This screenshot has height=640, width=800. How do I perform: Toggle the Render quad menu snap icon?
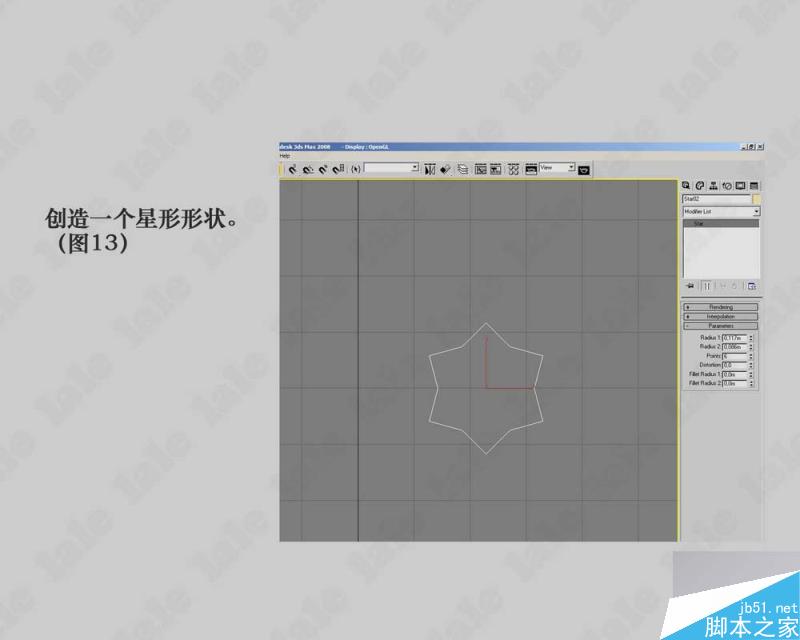[583, 169]
